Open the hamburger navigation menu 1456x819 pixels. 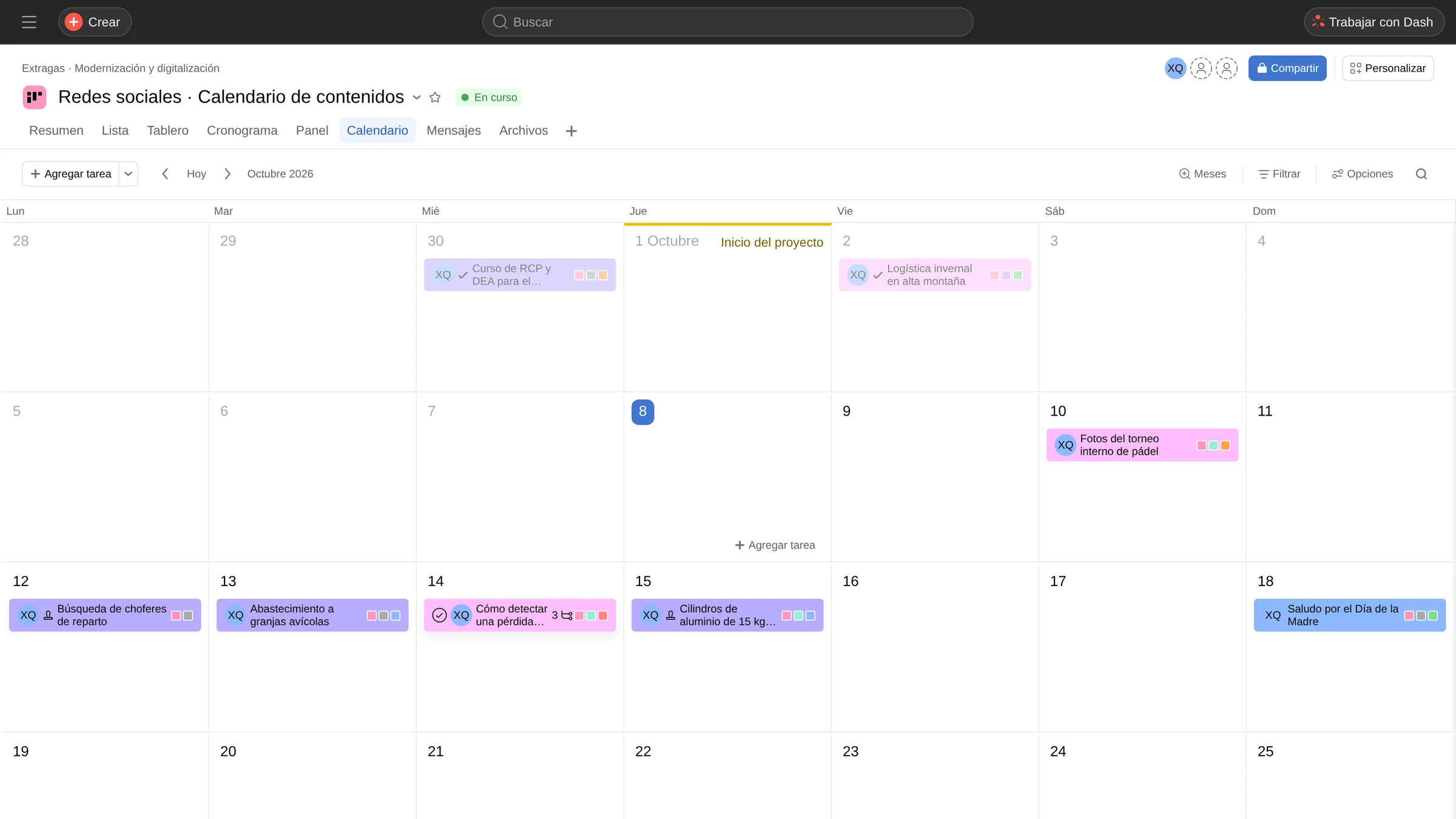pyautogui.click(x=29, y=22)
